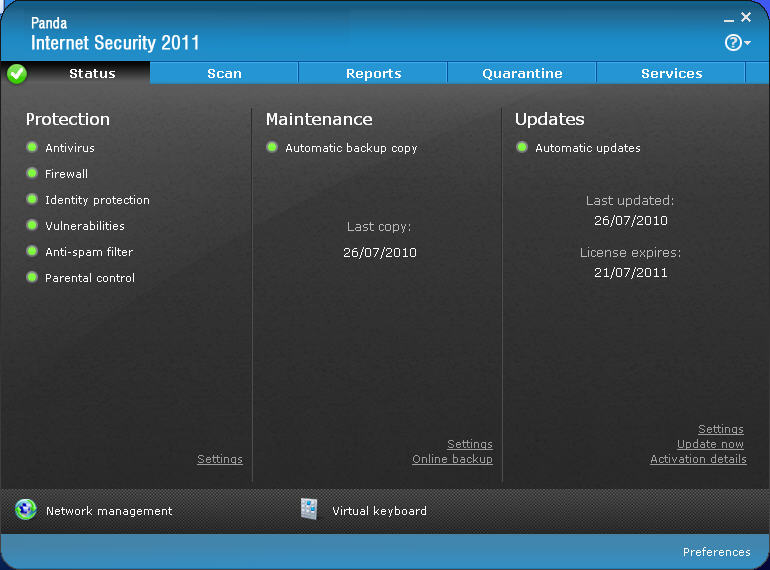Screen dimensions: 770x570
Task: Select the Identity protection label
Action: pyautogui.click(x=97, y=200)
